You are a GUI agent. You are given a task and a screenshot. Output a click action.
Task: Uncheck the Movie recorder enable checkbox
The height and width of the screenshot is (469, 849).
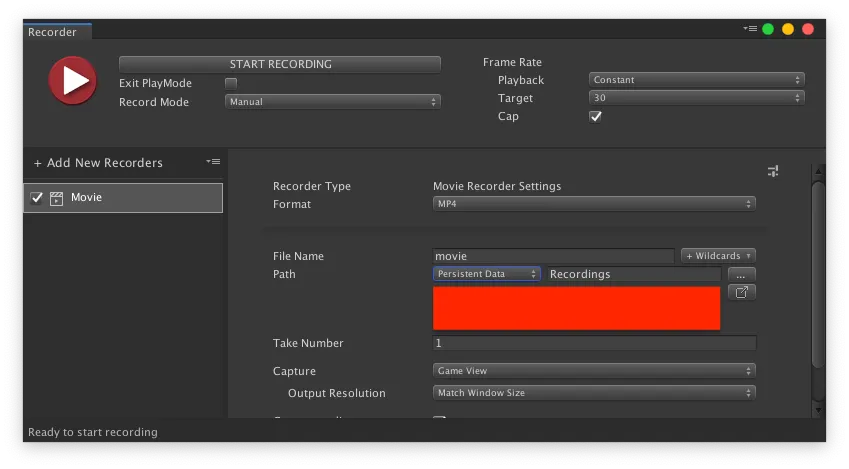coord(37,198)
